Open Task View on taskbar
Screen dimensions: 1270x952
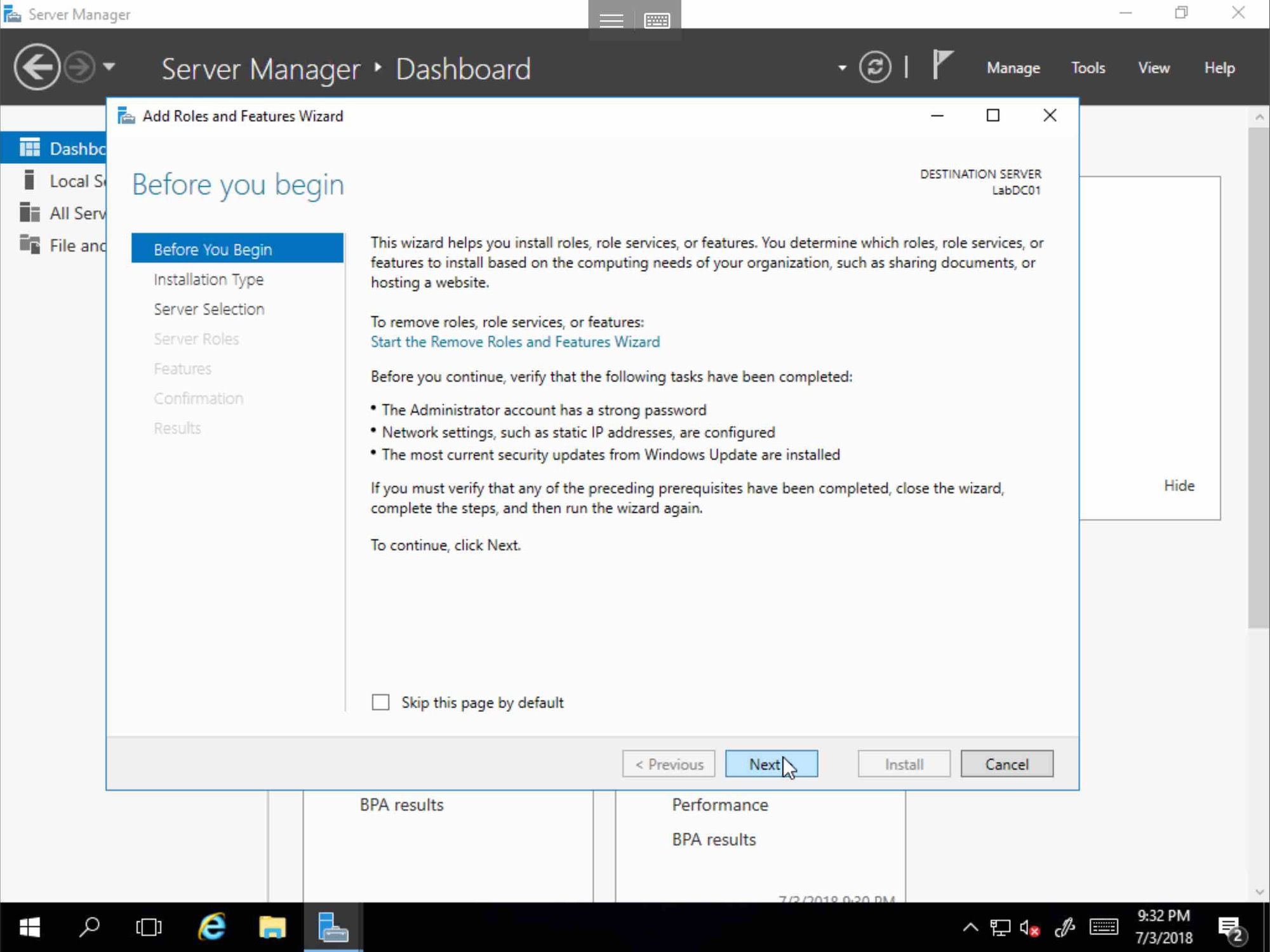click(x=149, y=928)
